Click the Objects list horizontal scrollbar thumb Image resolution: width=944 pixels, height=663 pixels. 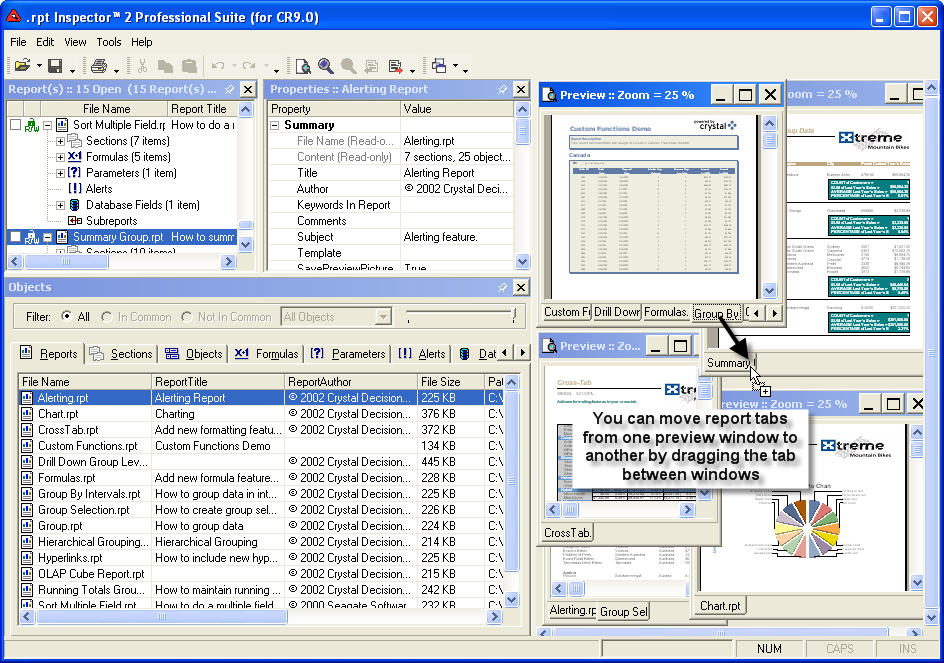pyautogui.click(x=161, y=617)
